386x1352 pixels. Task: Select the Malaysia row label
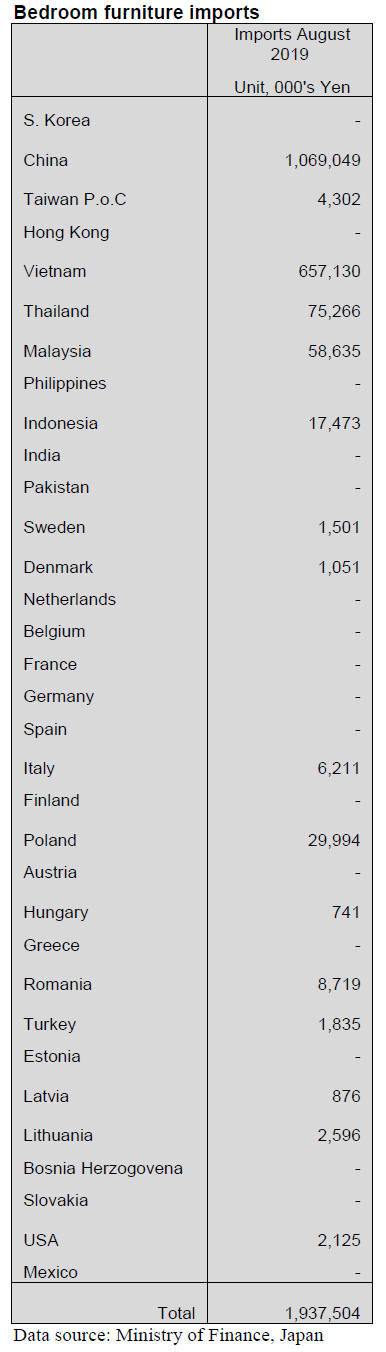[x=58, y=352]
